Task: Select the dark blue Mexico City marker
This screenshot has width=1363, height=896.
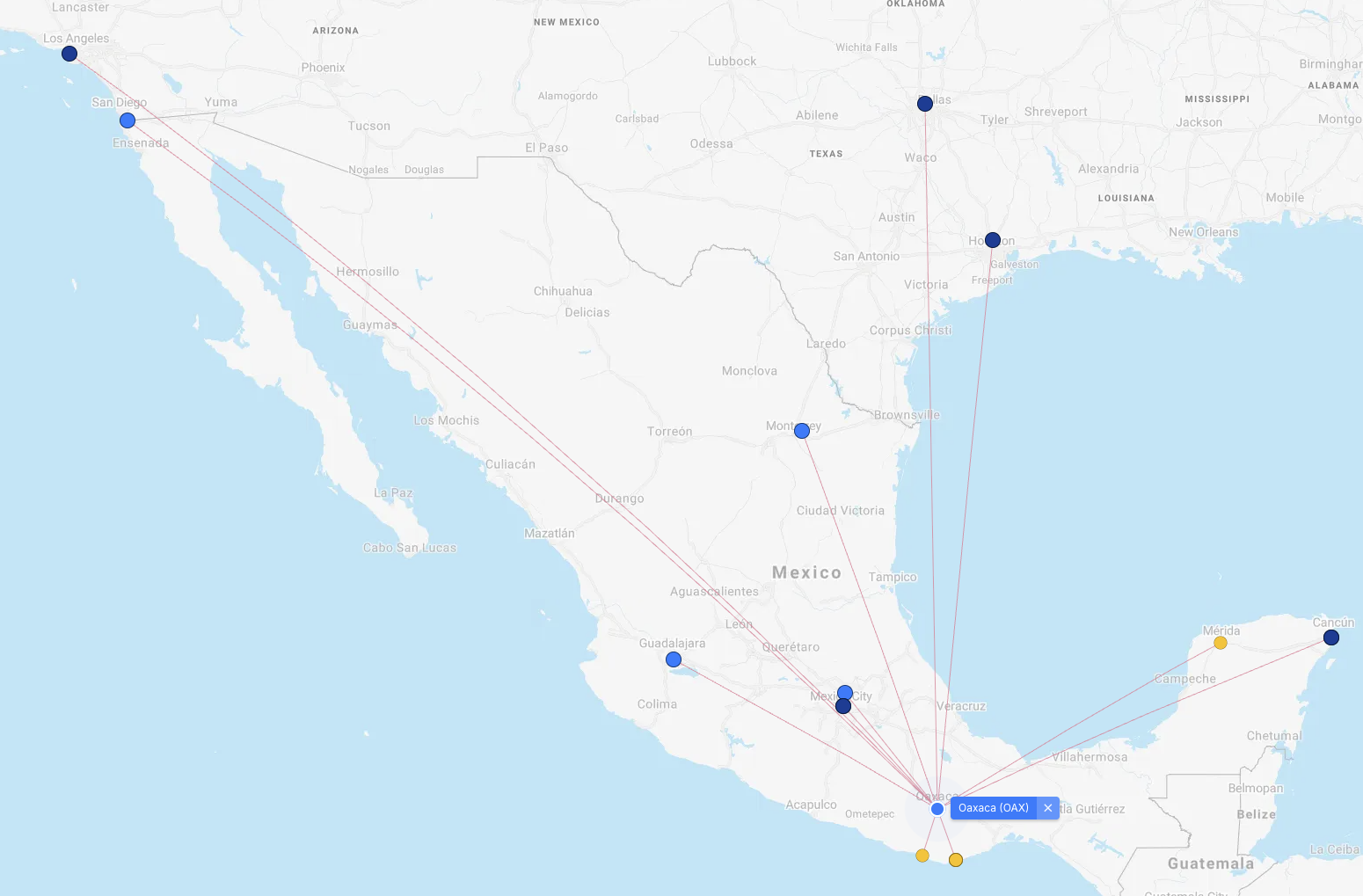Action: (842, 705)
